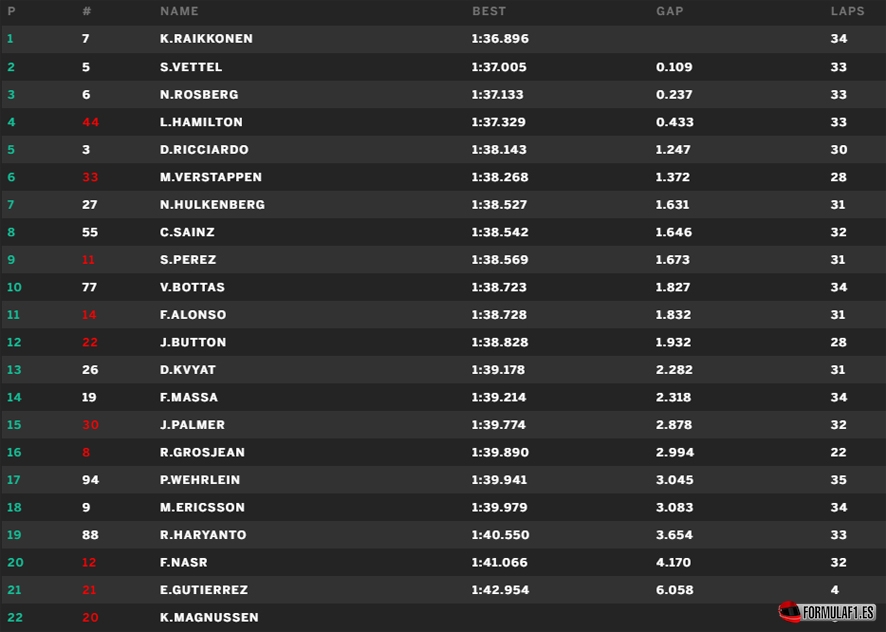The height and width of the screenshot is (632, 886).
Task: Click lap count 35 for Wehrlein
Action: pyautogui.click(x=839, y=480)
